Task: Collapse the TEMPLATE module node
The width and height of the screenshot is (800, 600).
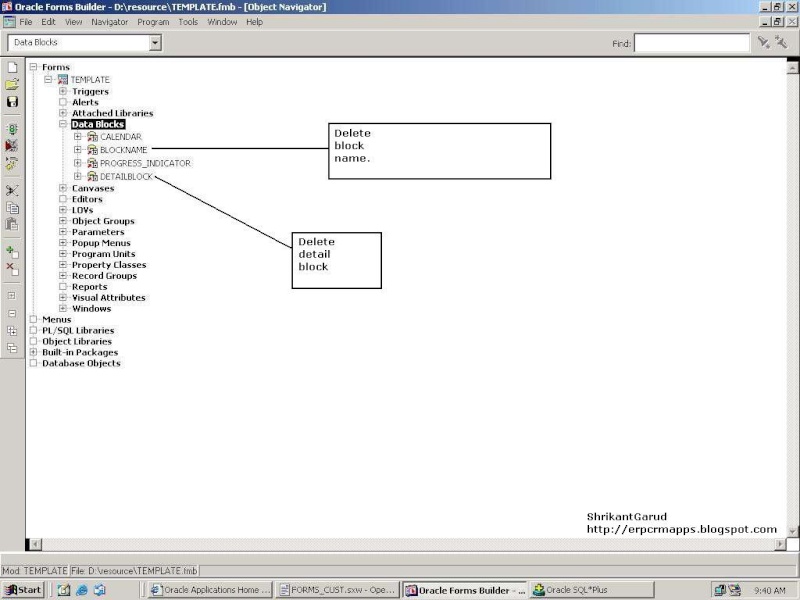Action: click(48, 80)
